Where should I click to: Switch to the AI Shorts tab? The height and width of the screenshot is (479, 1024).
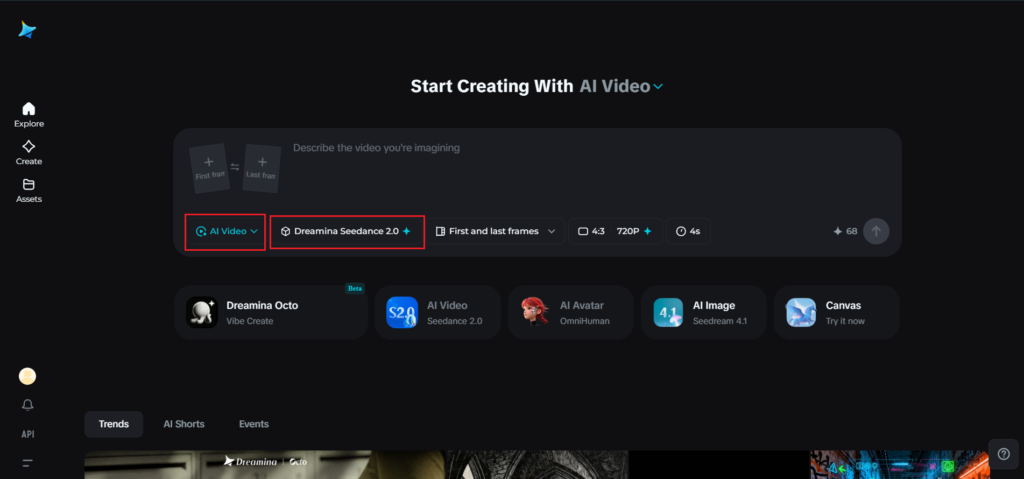click(184, 424)
